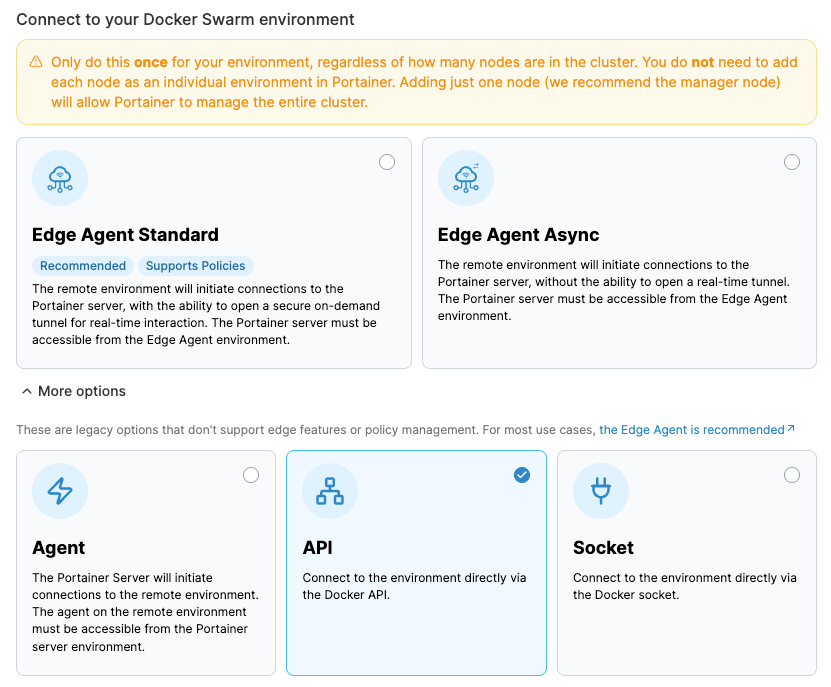This screenshot has width=831, height=687.
Task: Select the Edge Agent Async radio button
Action: pyautogui.click(x=792, y=162)
